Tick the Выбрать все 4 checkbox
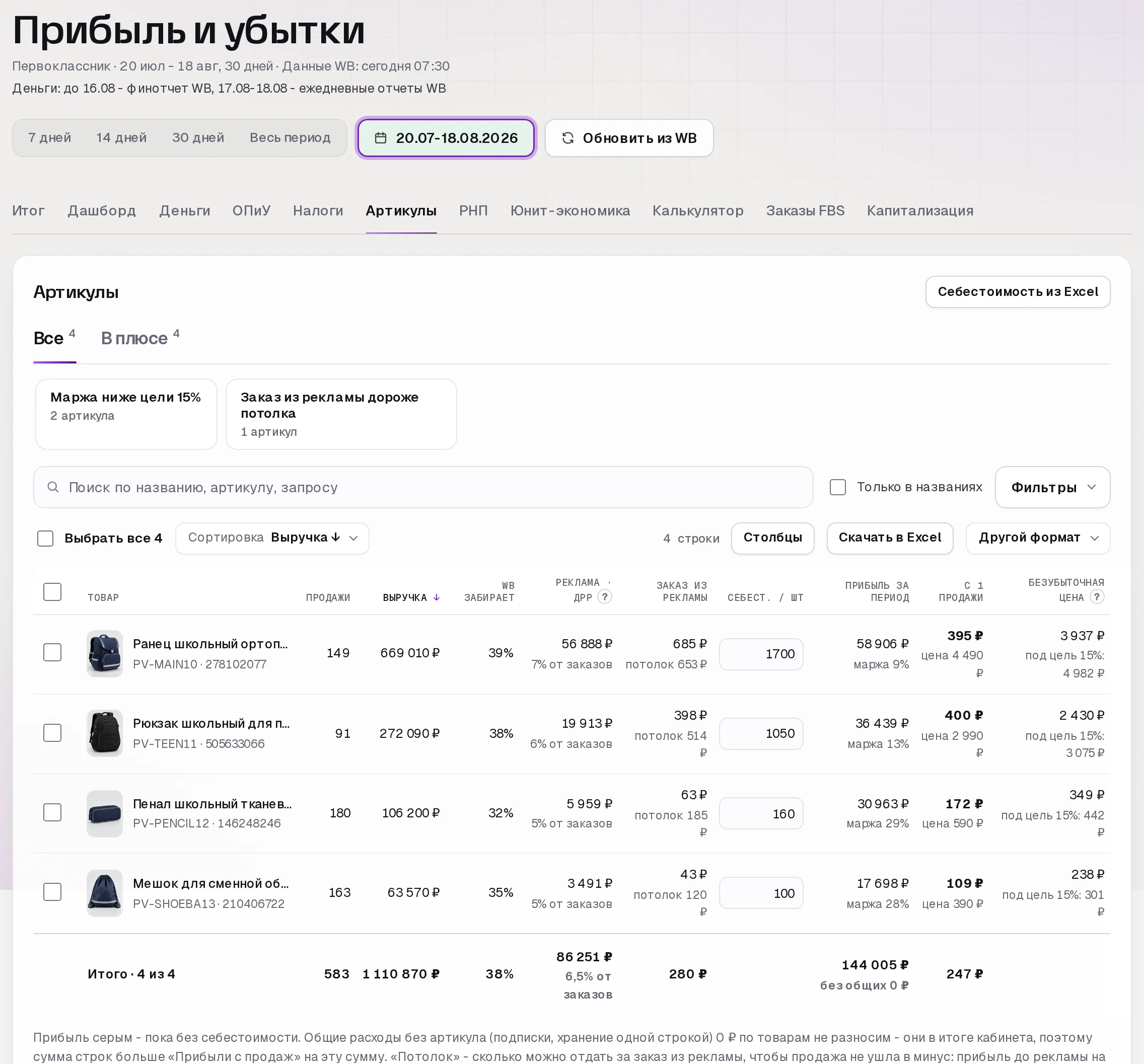Image resolution: width=1144 pixels, height=1064 pixels. [45, 539]
